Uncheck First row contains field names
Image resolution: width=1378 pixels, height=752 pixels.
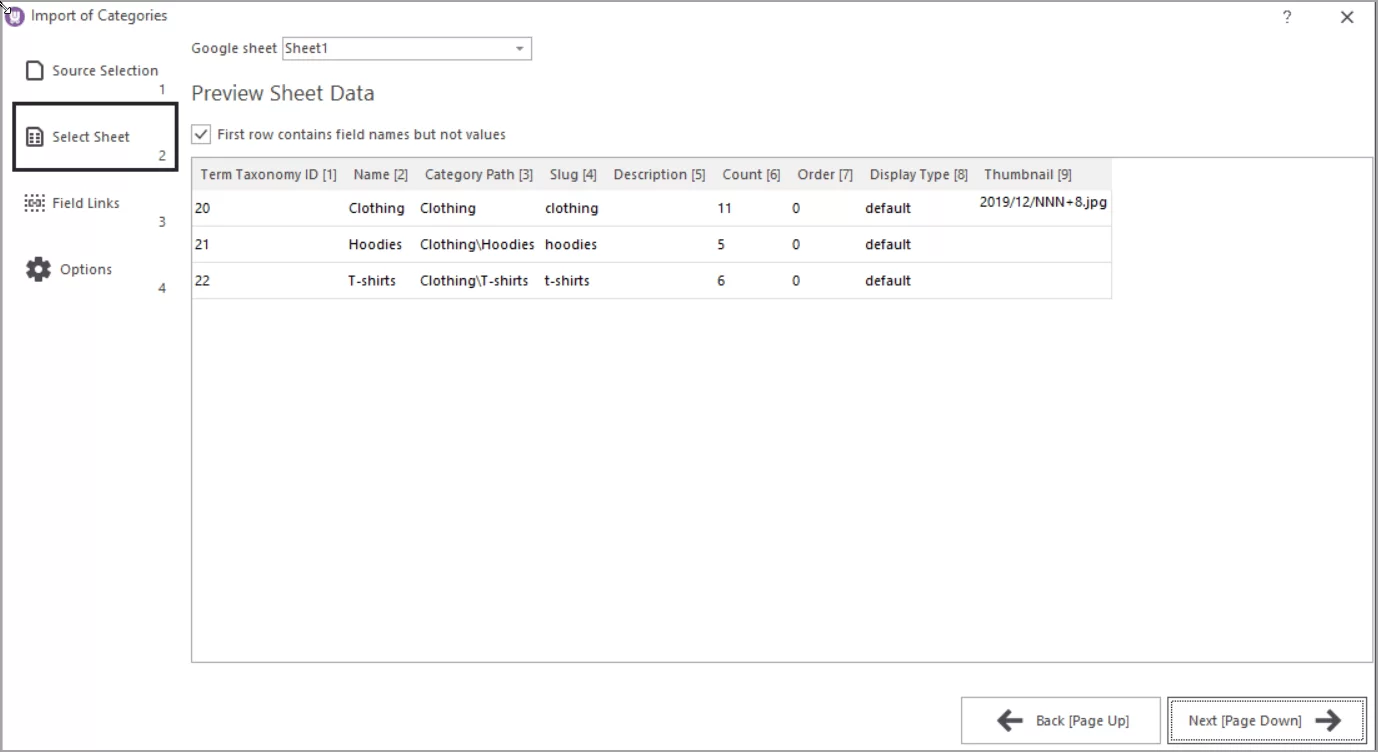pyautogui.click(x=201, y=134)
